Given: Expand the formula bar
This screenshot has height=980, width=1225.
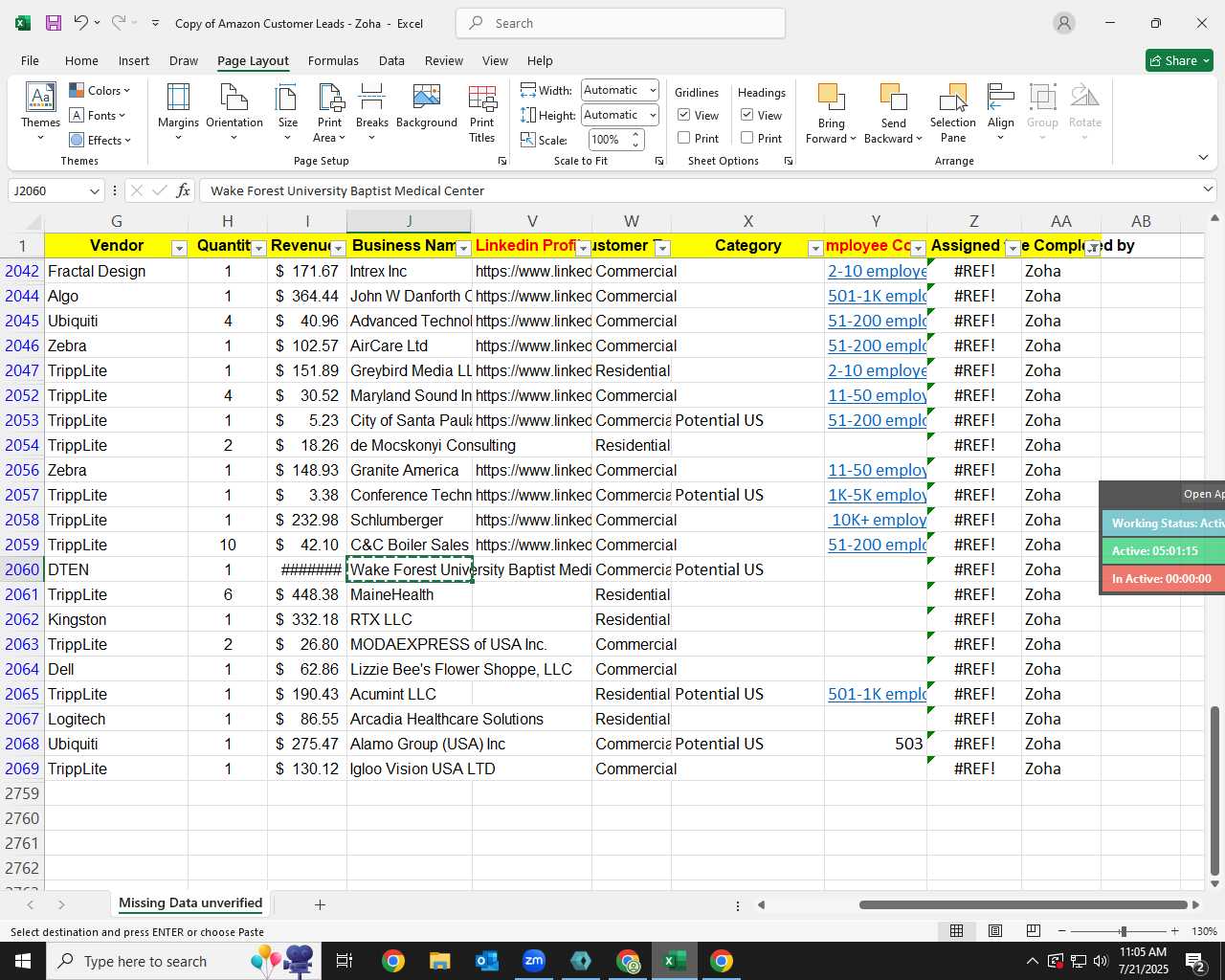Looking at the screenshot, I should [1208, 190].
